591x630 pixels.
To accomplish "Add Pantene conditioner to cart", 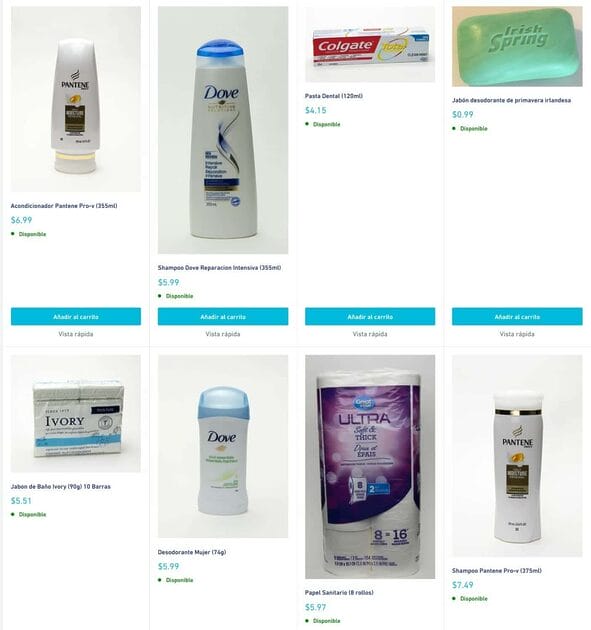I will 76,317.
